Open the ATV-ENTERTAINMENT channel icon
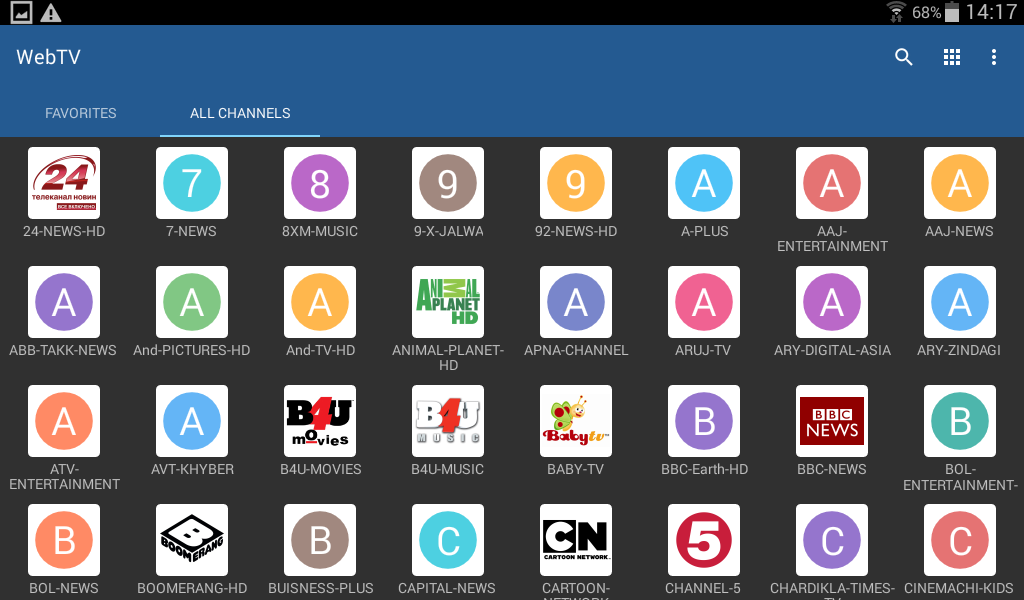 64,421
